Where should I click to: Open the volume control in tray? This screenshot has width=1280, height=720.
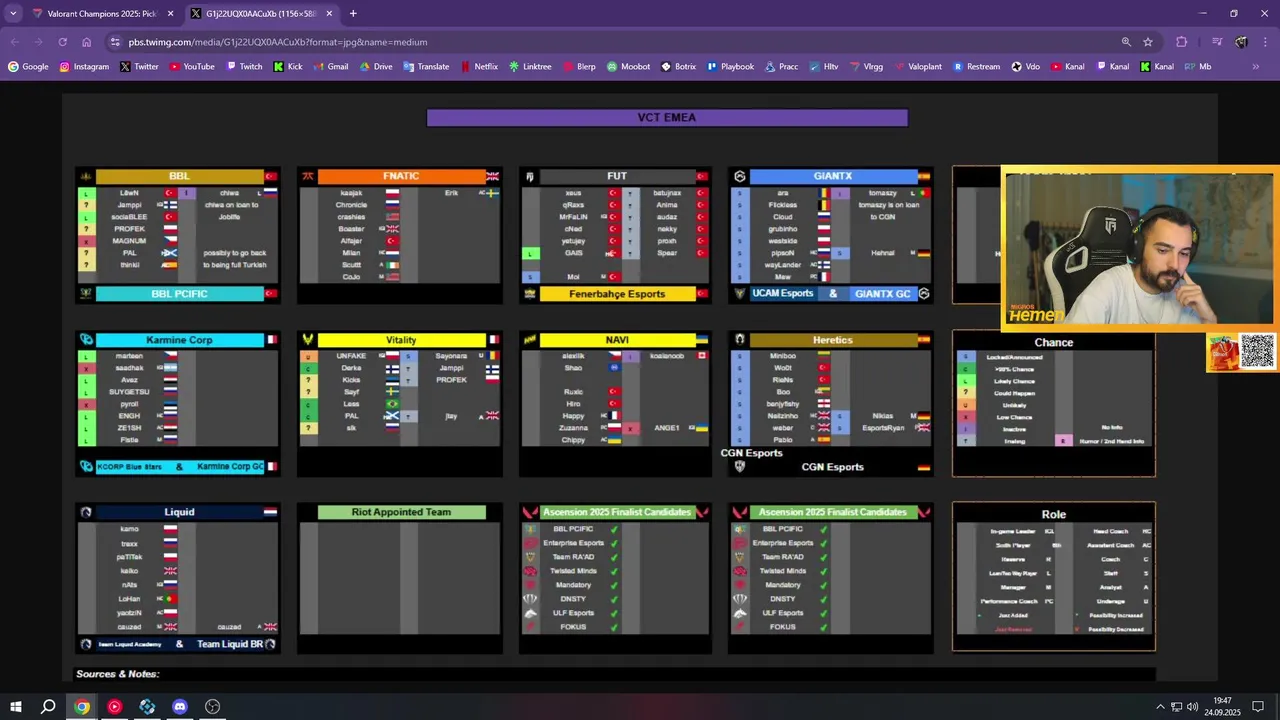click(x=1193, y=707)
